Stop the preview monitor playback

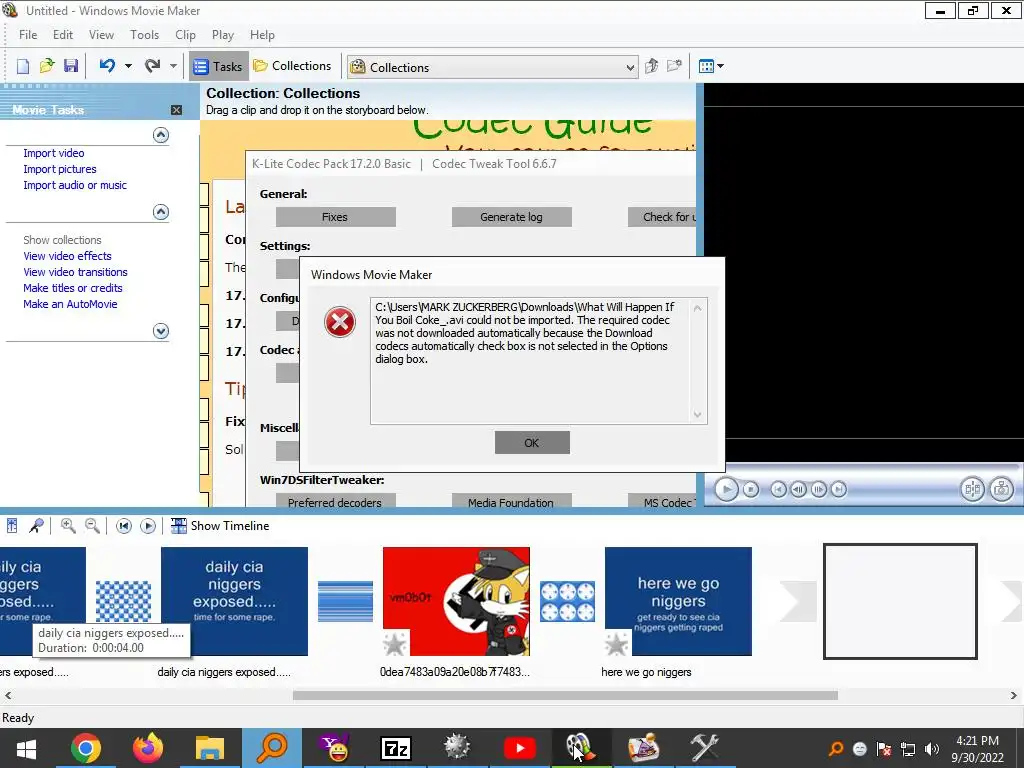751,489
